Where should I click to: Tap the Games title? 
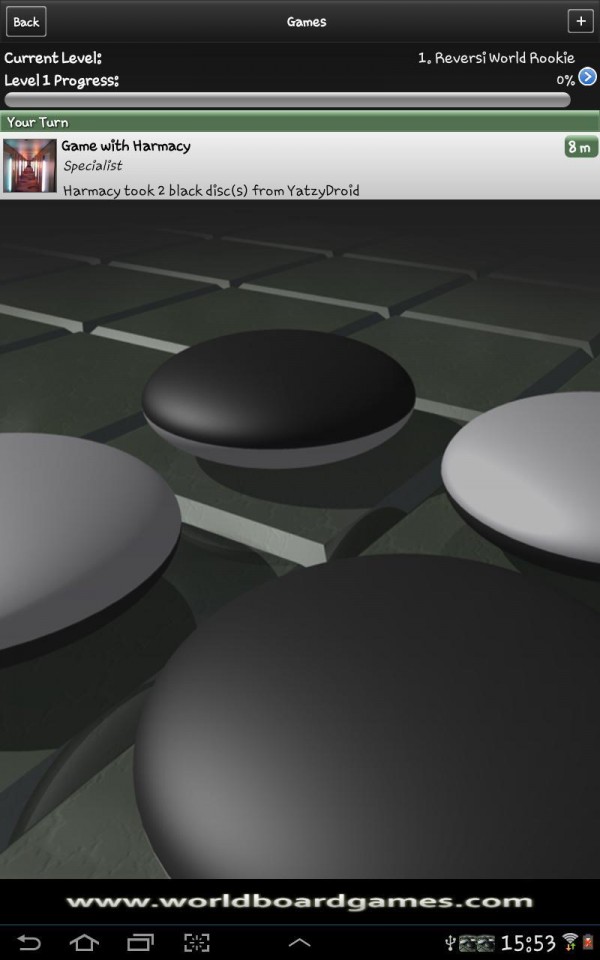click(x=306, y=21)
